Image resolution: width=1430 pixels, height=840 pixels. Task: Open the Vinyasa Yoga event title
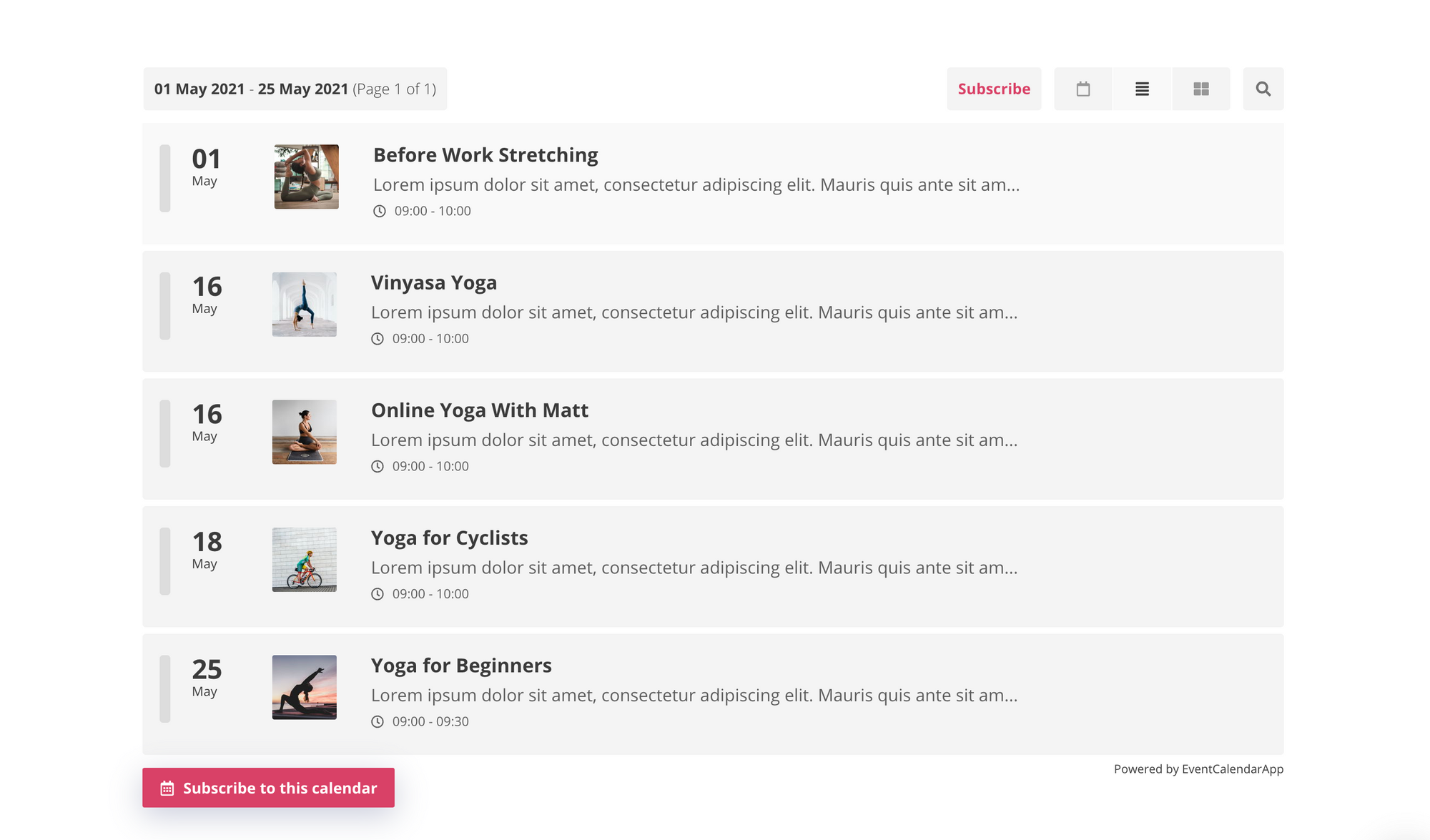[434, 283]
